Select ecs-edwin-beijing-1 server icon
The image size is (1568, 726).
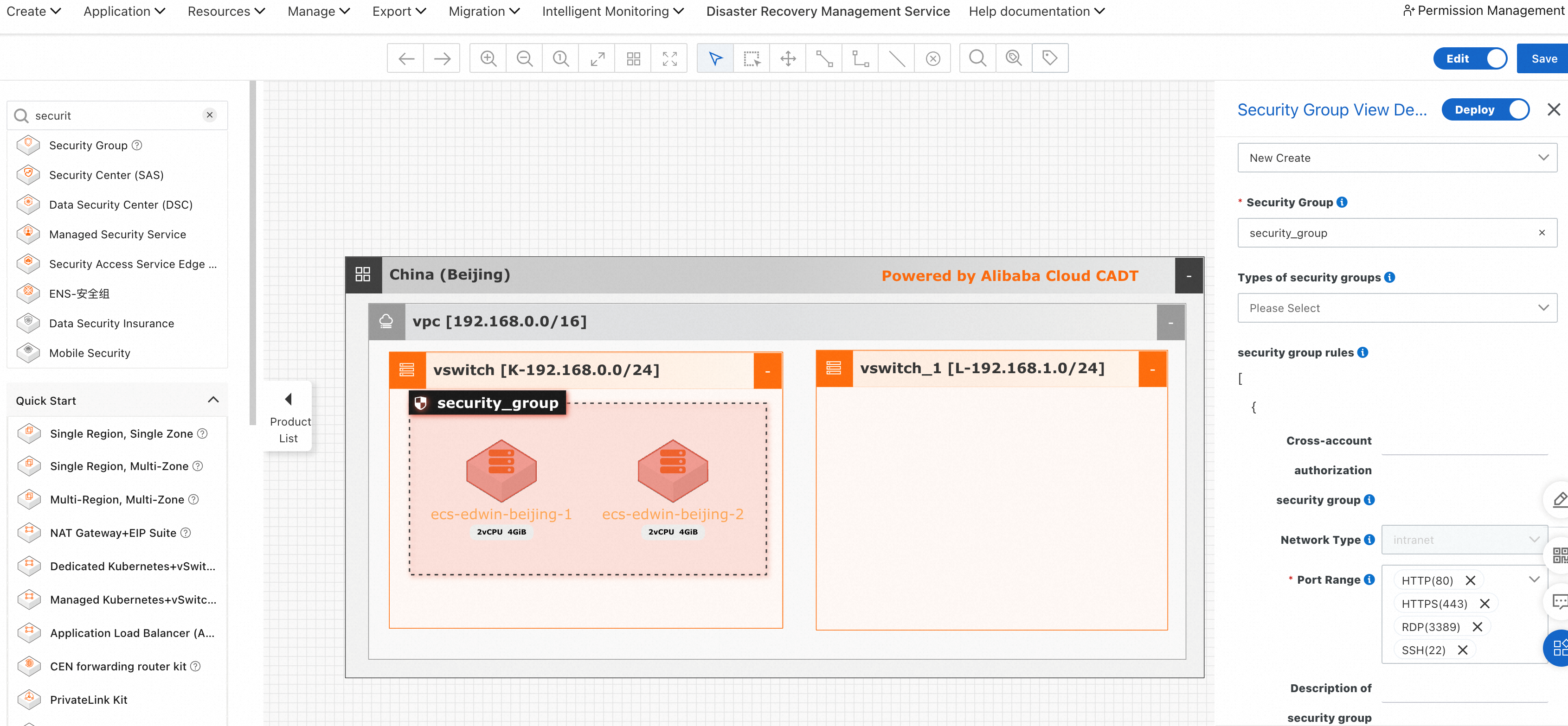[x=501, y=471]
